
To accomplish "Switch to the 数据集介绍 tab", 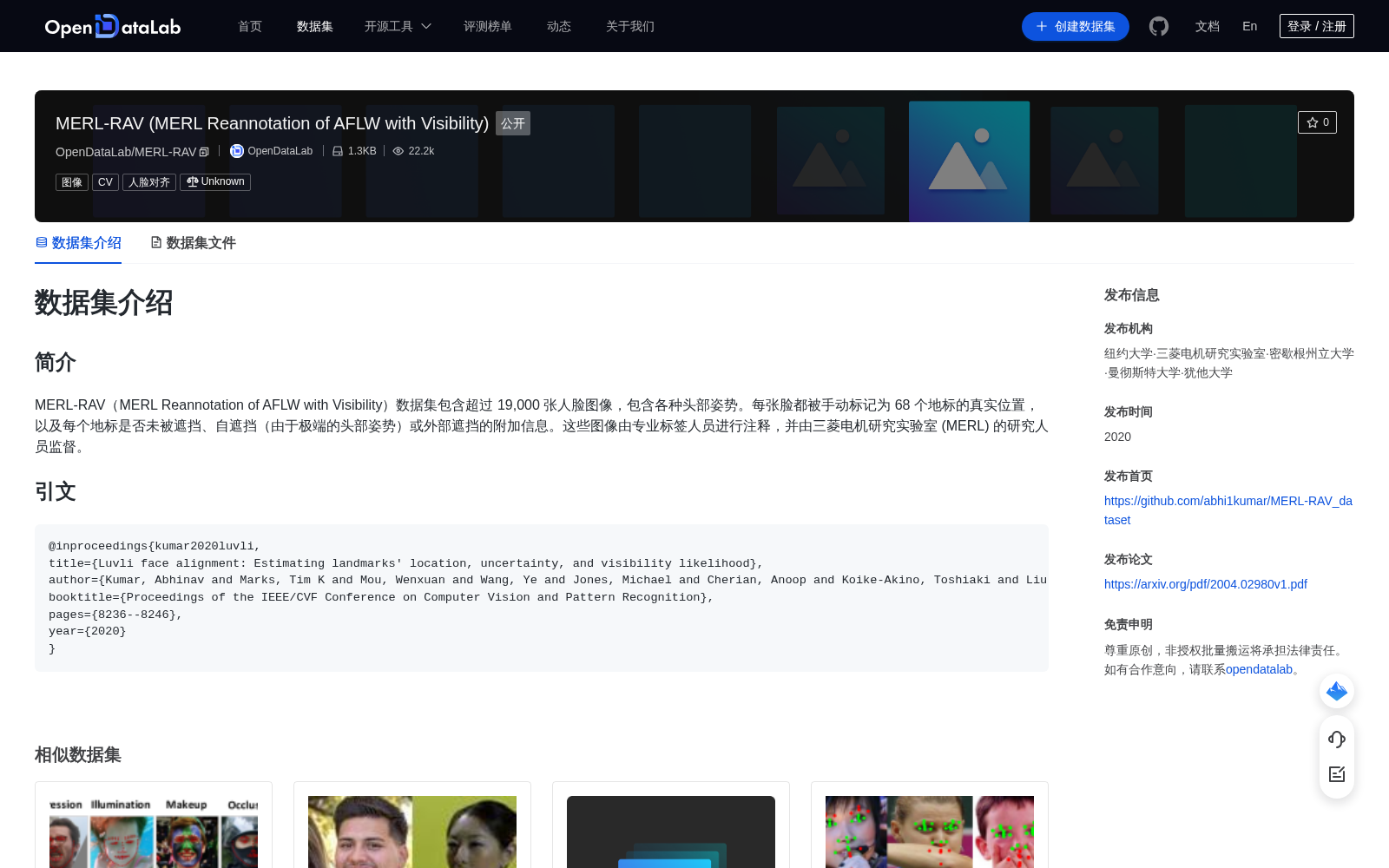I will point(78,243).
